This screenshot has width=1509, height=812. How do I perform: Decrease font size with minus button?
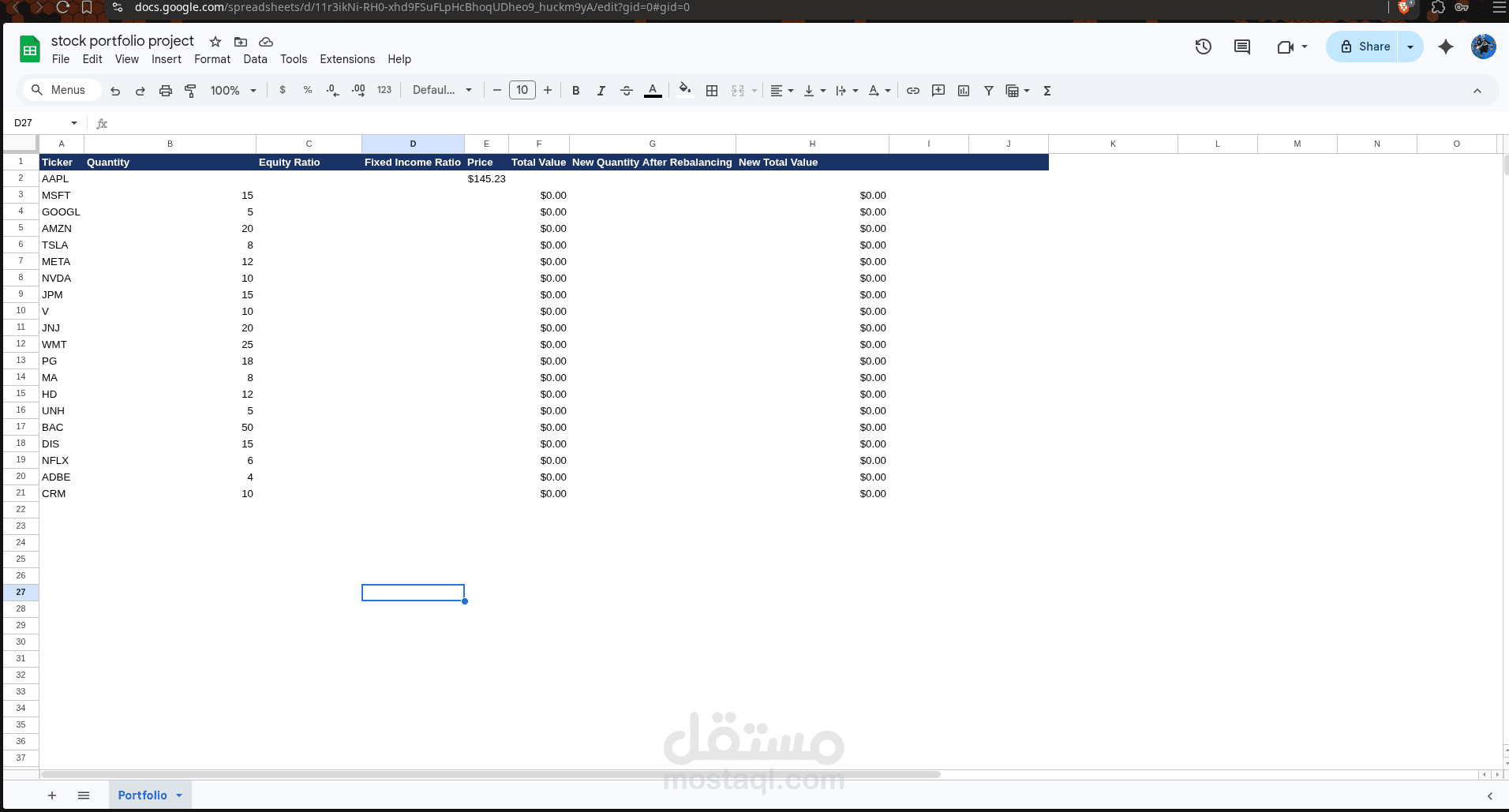pyautogui.click(x=497, y=91)
